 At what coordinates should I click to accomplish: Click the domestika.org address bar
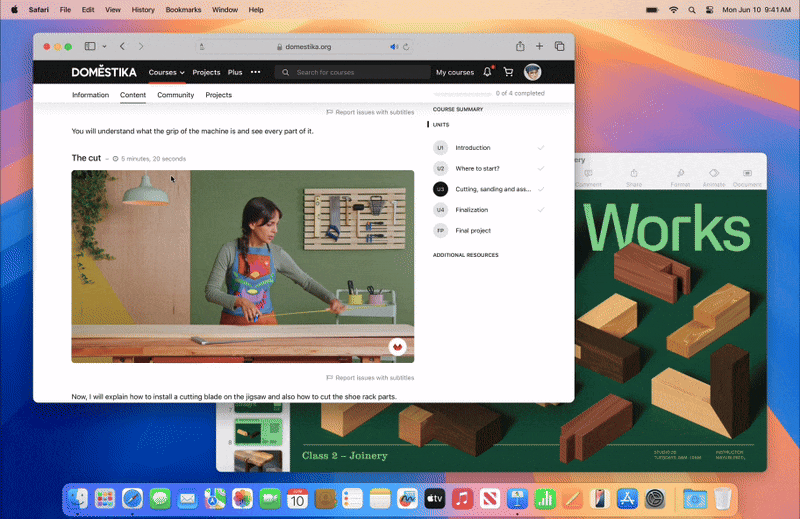click(x=304, y=46)
